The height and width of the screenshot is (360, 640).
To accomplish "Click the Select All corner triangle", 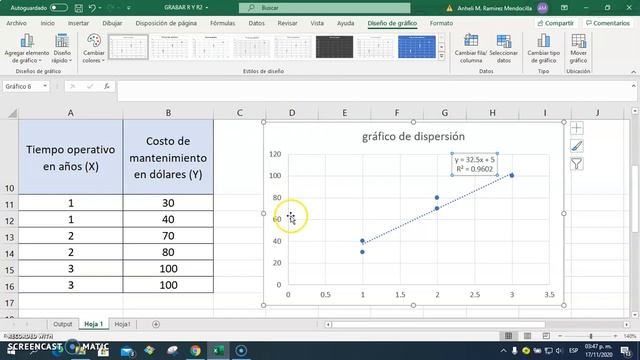I will (x=12, y=113).
